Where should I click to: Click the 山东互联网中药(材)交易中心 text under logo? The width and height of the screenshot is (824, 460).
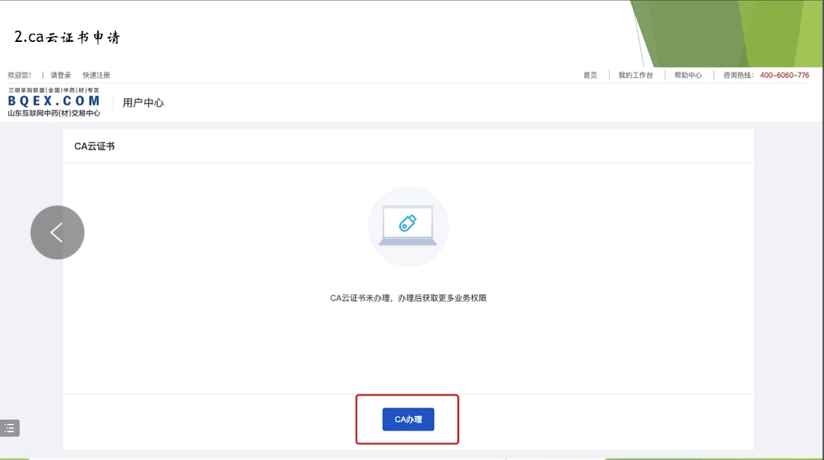54,113
